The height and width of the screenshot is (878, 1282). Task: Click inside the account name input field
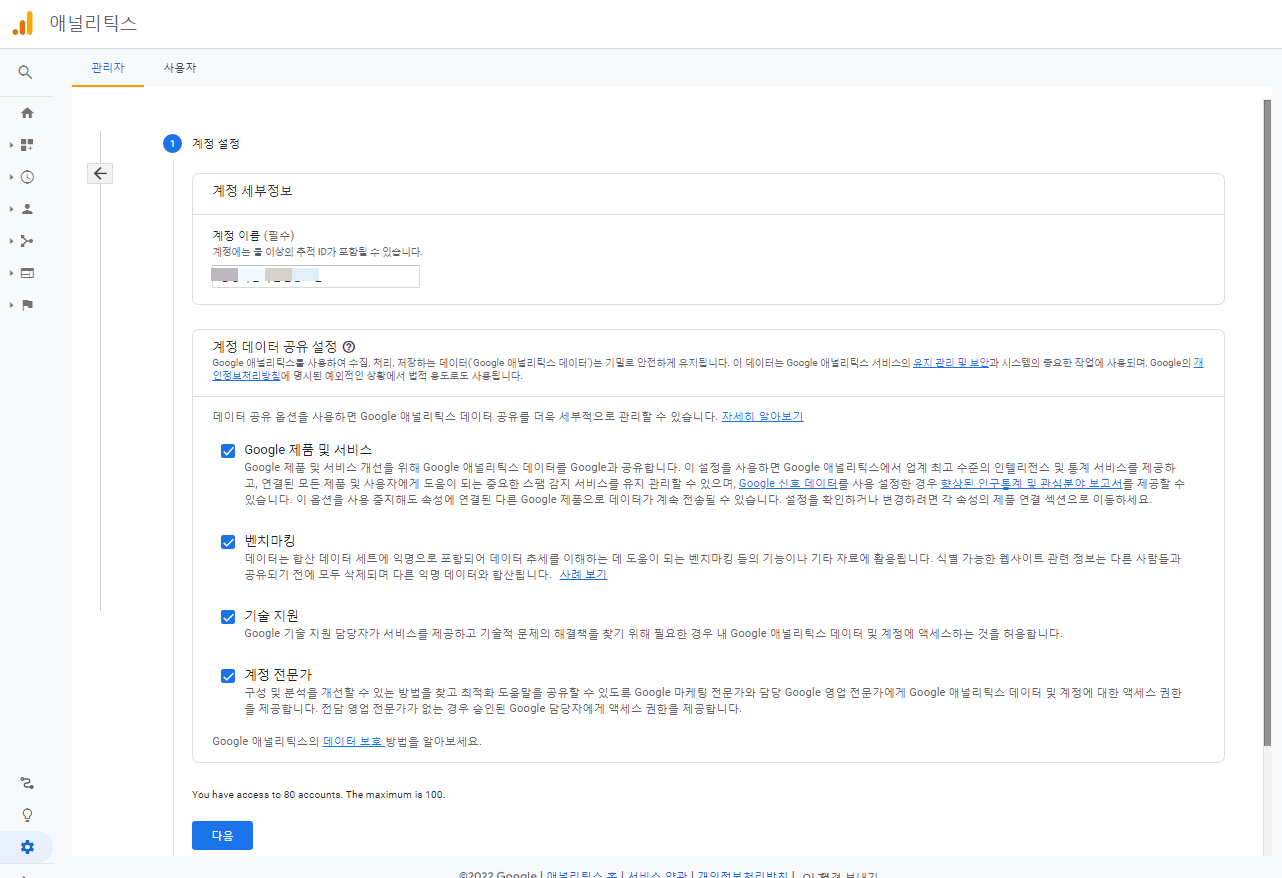[x=315, y=276]
